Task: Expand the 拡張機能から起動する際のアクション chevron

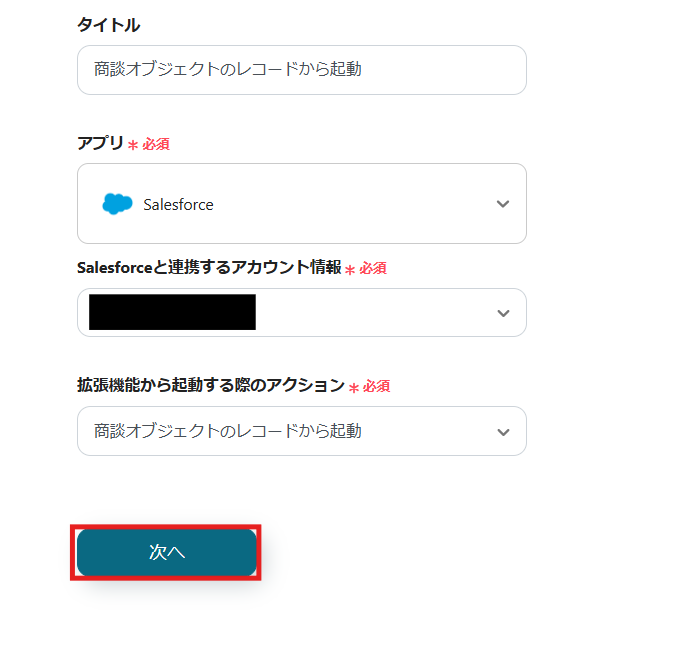Action: pyautogui.click(x=503, y=431)
